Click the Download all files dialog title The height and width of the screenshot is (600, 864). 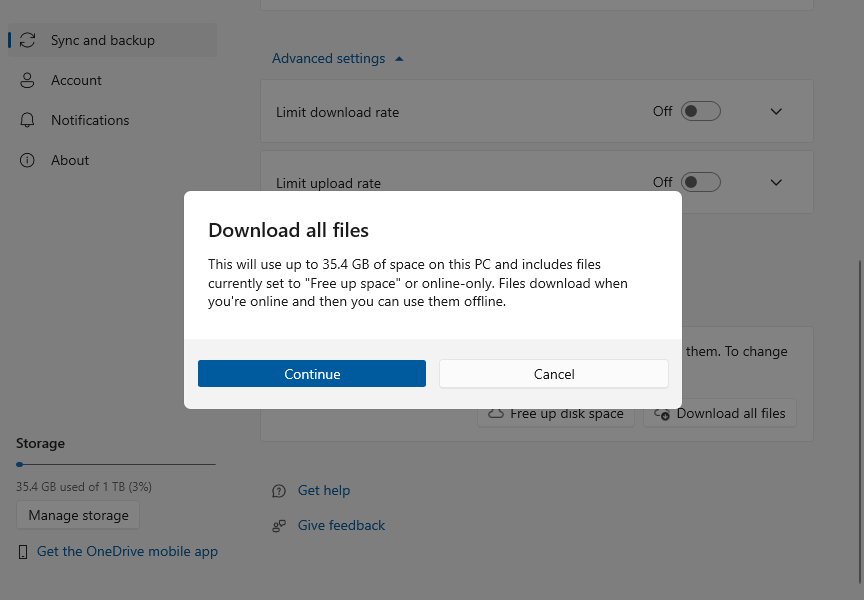288,230
